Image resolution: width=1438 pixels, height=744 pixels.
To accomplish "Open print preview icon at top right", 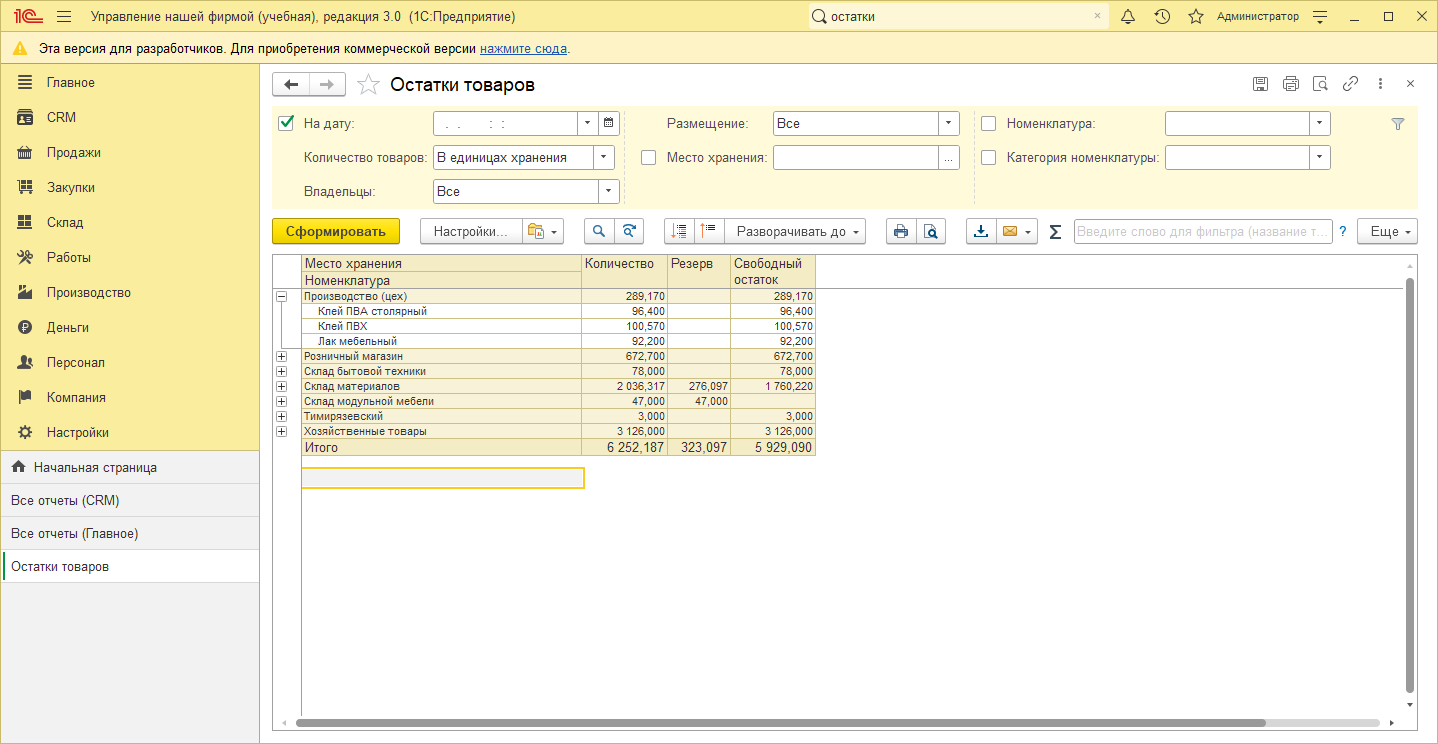I will 1320,84.
